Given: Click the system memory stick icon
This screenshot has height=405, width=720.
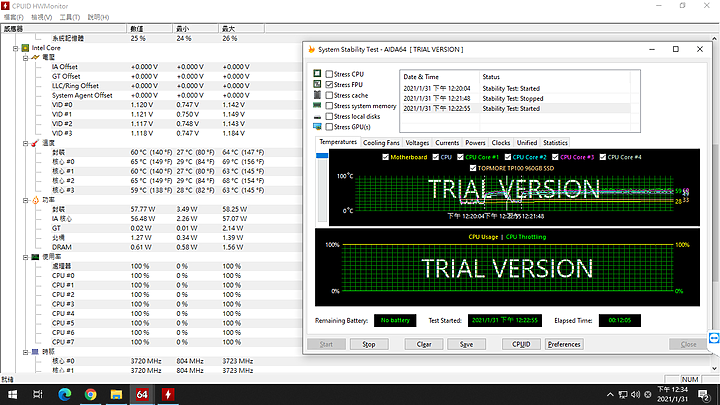Looking at the screenshot, I should [x=317, y=105].
